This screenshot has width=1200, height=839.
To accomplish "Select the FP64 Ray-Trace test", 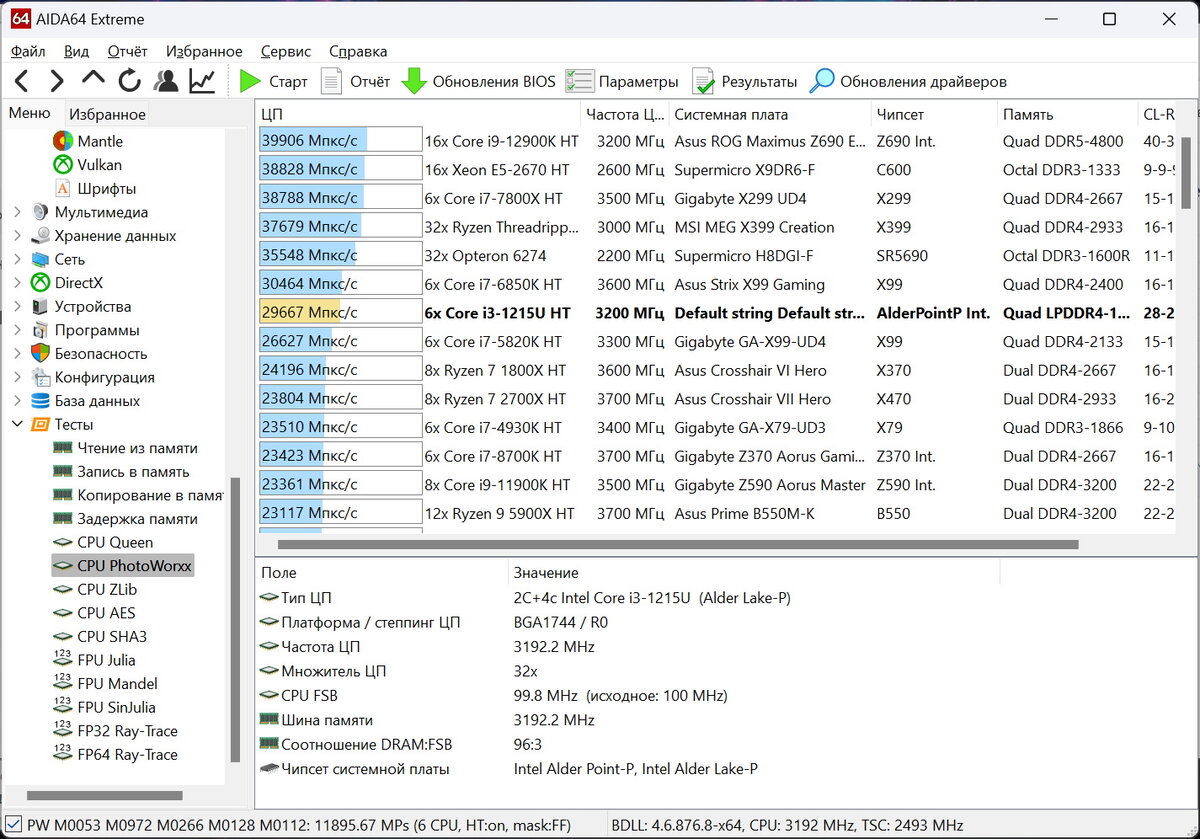I will pos(115,755).
